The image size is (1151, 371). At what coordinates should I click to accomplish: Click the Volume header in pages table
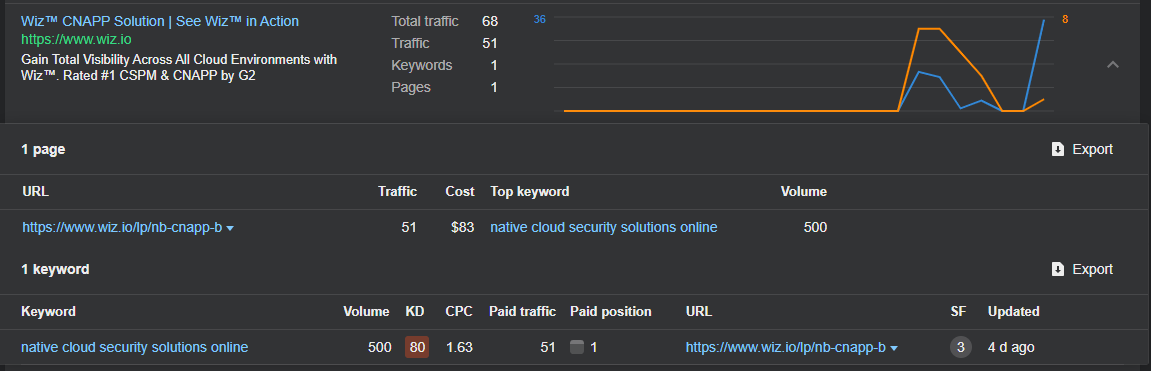tap(804, 192)
